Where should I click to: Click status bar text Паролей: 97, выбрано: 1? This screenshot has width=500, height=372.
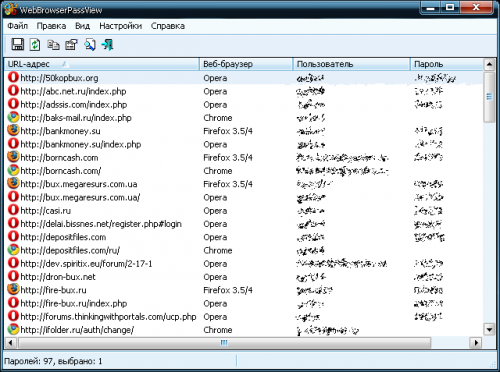point(53,361)
